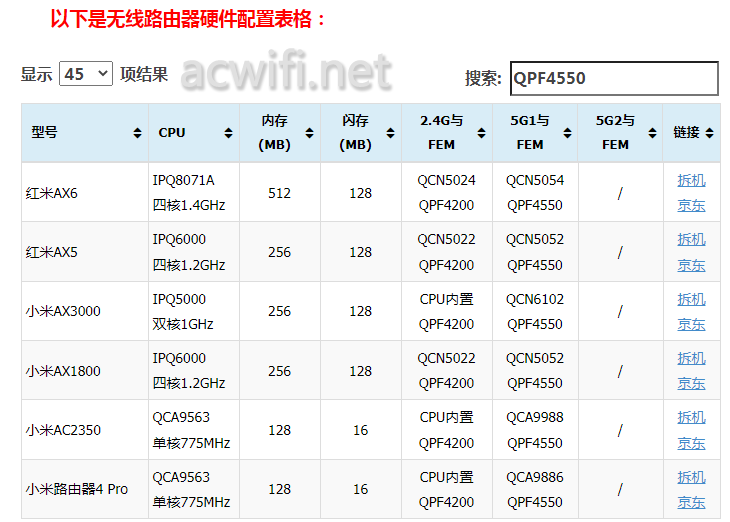The height and width of the screenshot is (522, 730).
Task: Click the IPQ8071A 四核1.4GHz CPU cell
Action: click(194, 192)
